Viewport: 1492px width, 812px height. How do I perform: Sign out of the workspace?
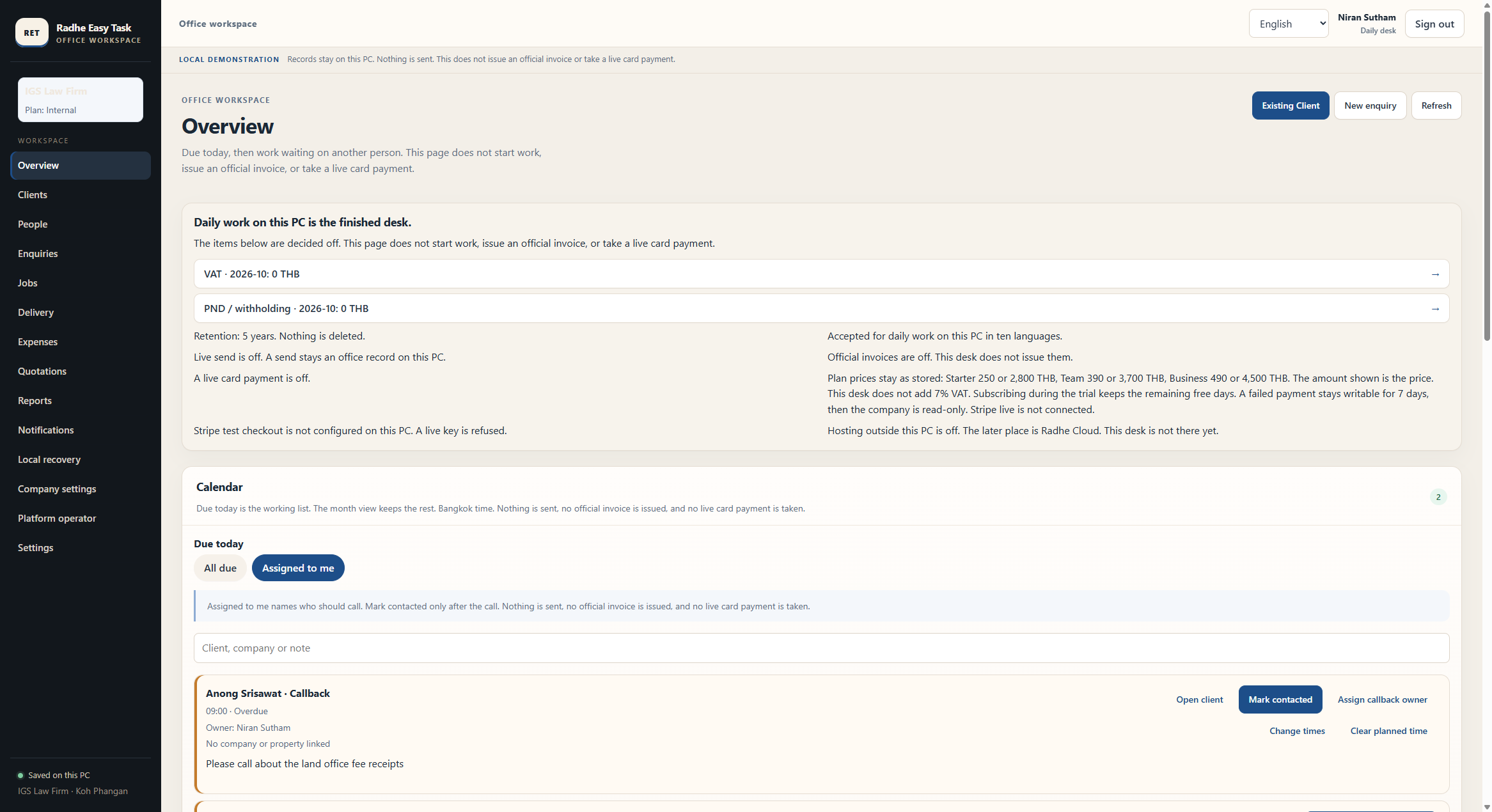click(x=1434, y=24)
